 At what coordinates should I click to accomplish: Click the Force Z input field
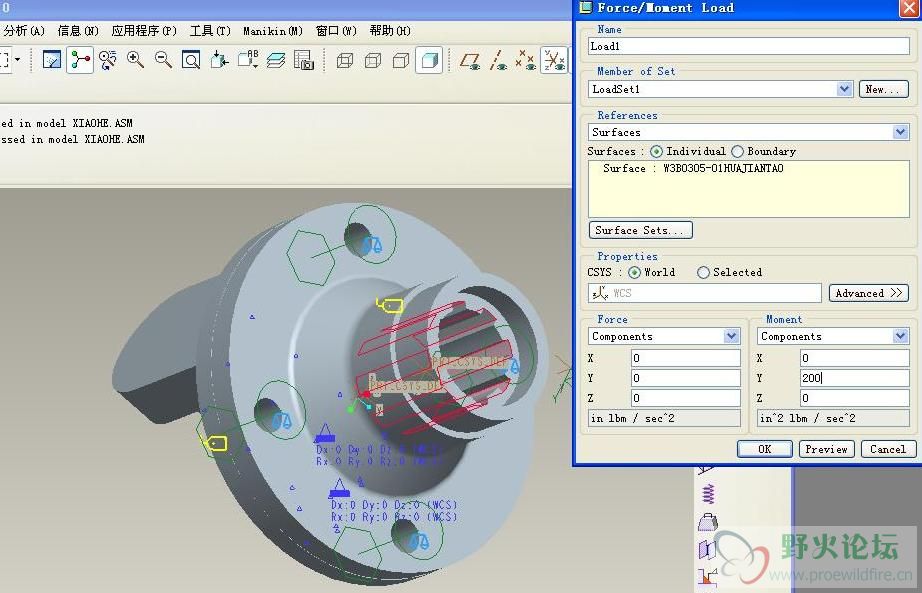pyautogui.click(x=686, y=398)
